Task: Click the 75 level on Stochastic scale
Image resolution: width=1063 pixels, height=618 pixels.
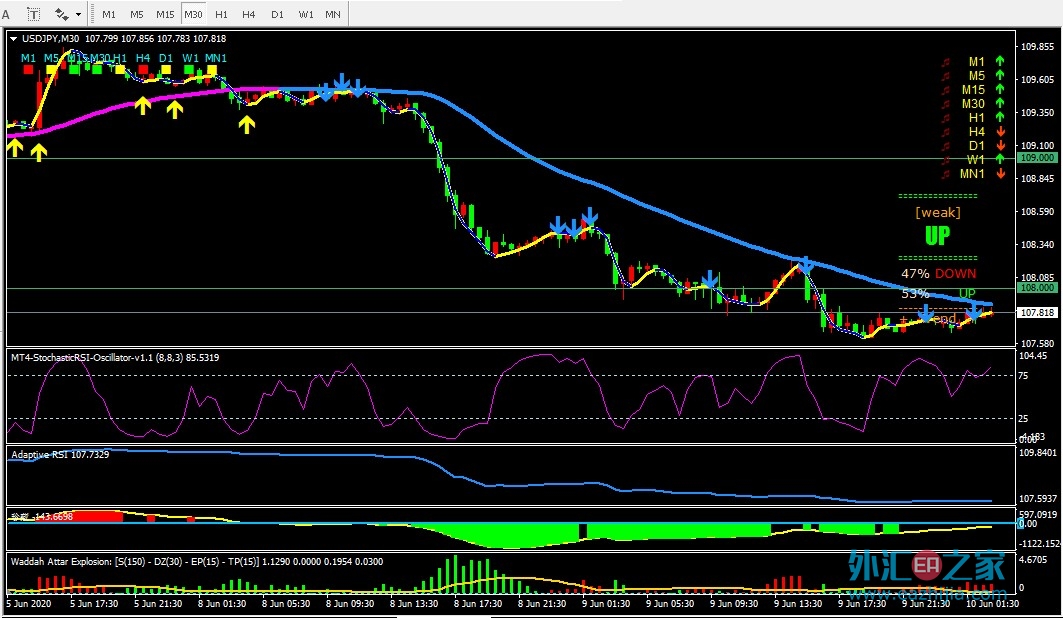Action: [x=1023, y=375]
